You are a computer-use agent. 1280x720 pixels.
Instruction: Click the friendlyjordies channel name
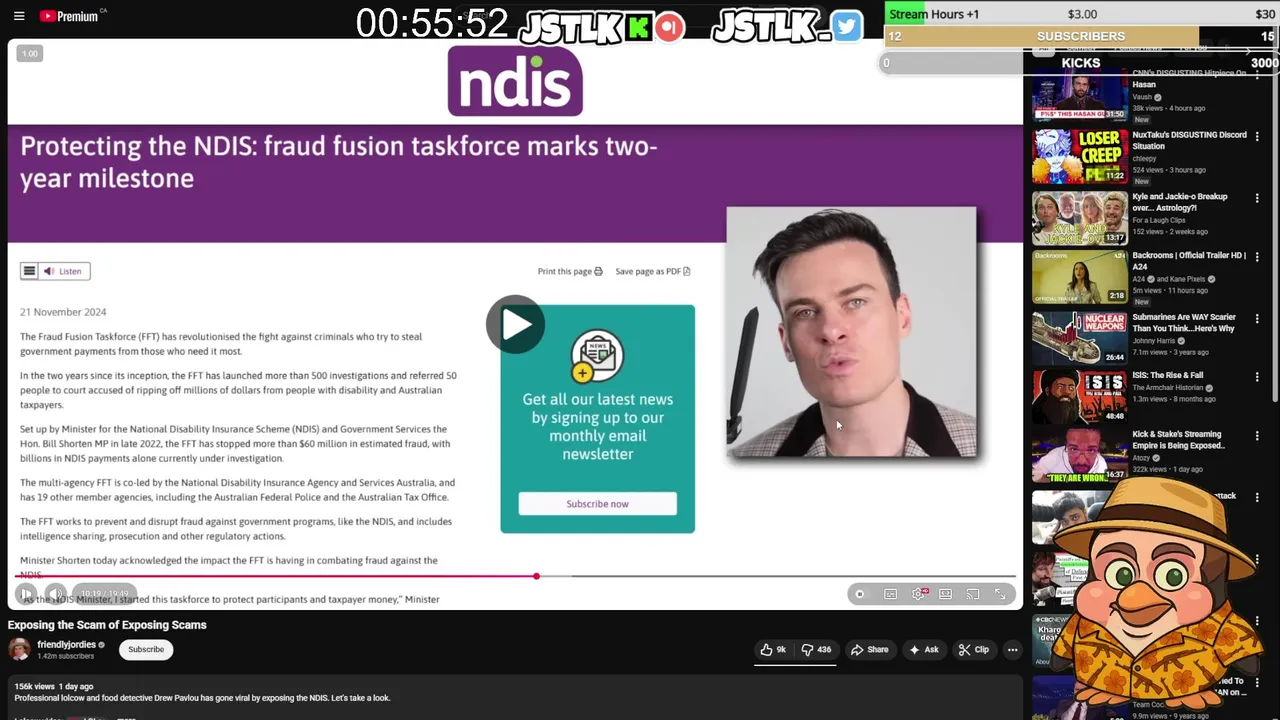pos(66,645)
